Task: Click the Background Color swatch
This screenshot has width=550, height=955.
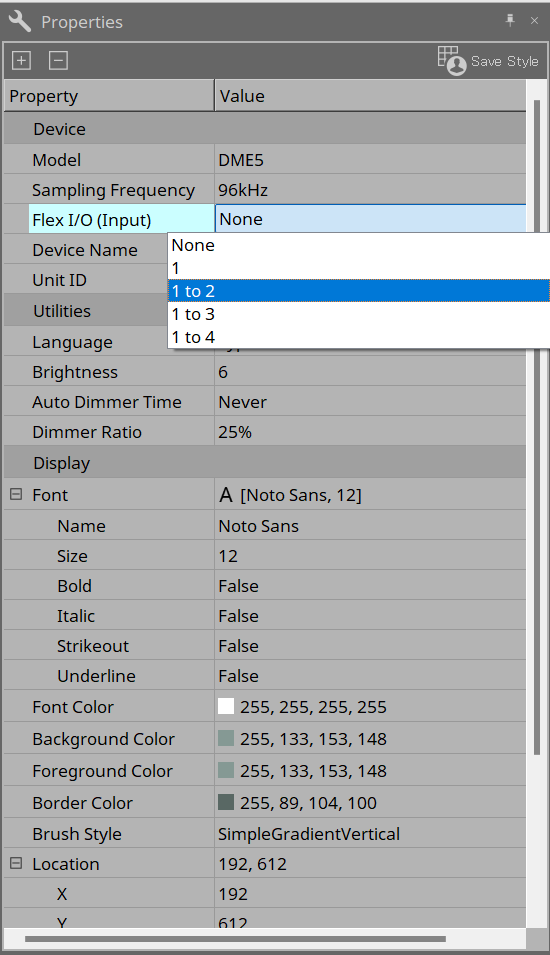Action: click(x=226, y=738)
